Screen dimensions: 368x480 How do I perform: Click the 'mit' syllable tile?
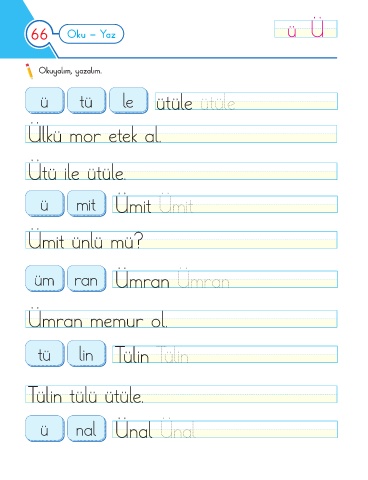click(x=87, y=204)
